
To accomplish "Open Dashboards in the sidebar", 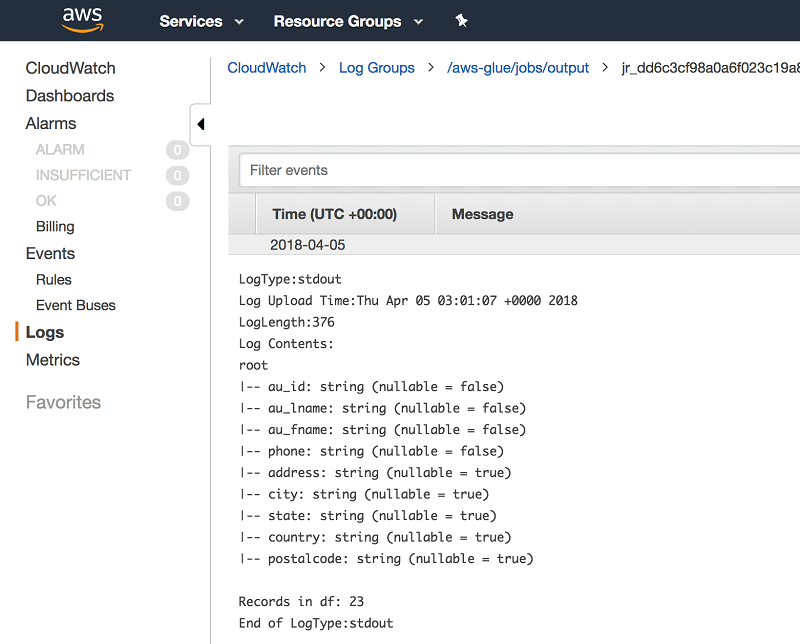I will [x=70, y=96].
